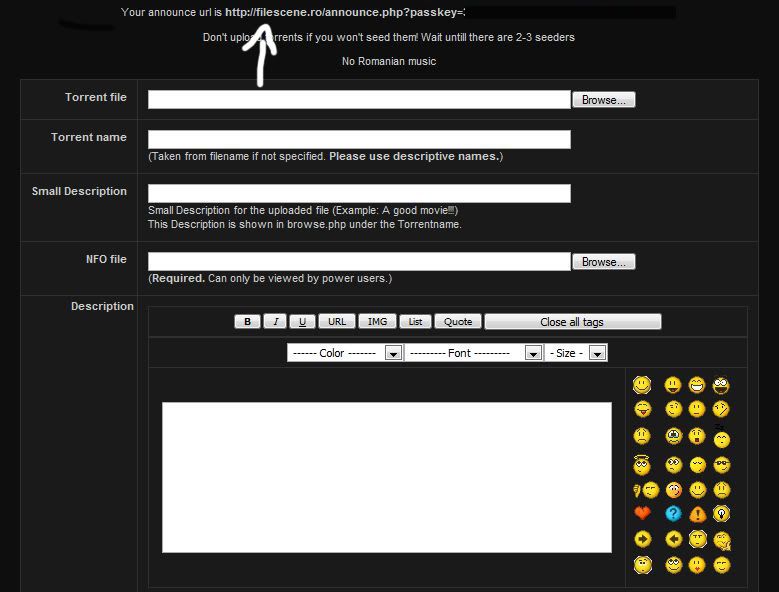779x592 pixels.
Task: Focus the Small Description text field
Action: coord(359,193)
